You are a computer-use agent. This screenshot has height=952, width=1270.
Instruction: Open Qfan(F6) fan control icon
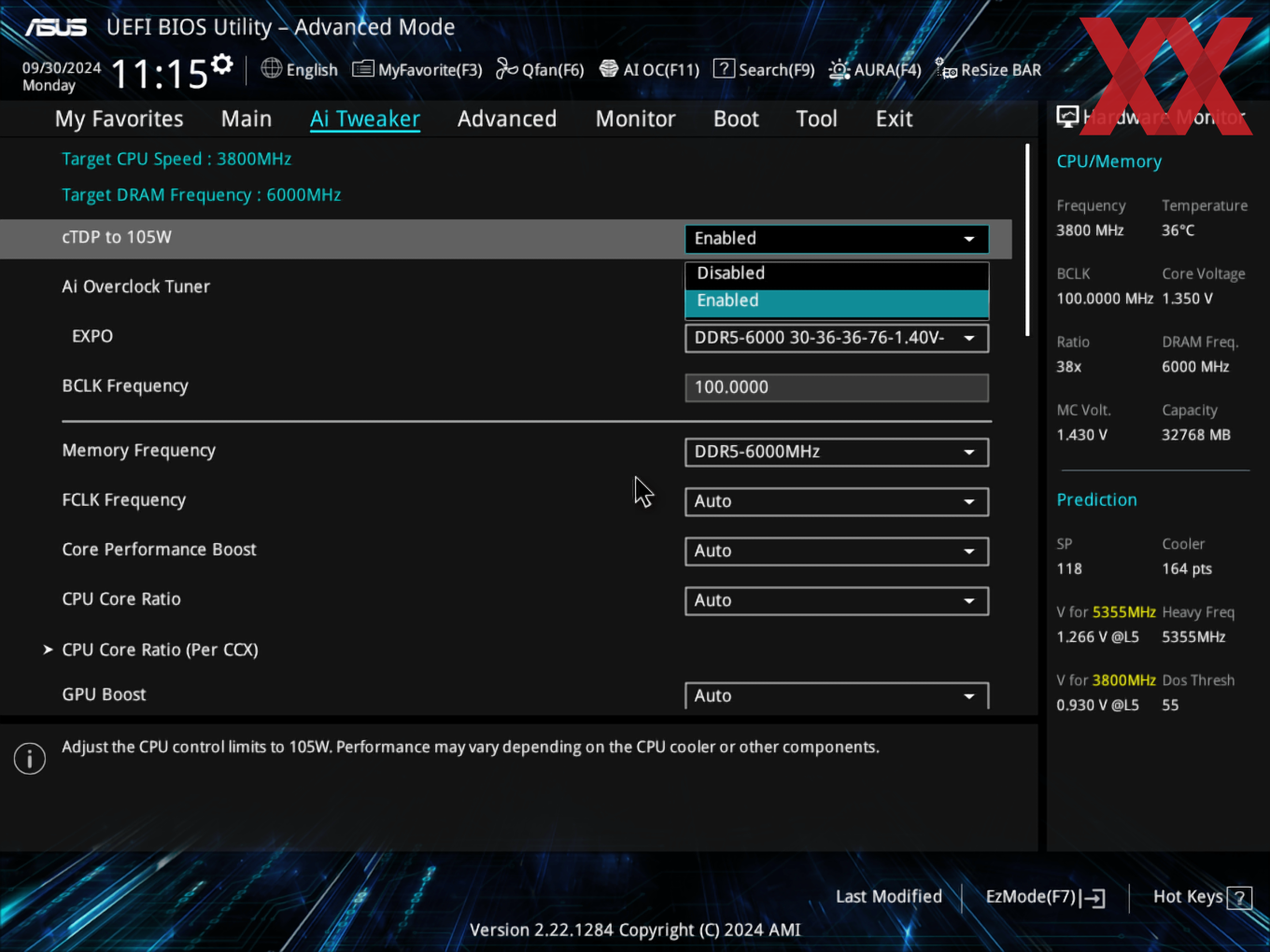pyautogui.click(x=507, y=69)
